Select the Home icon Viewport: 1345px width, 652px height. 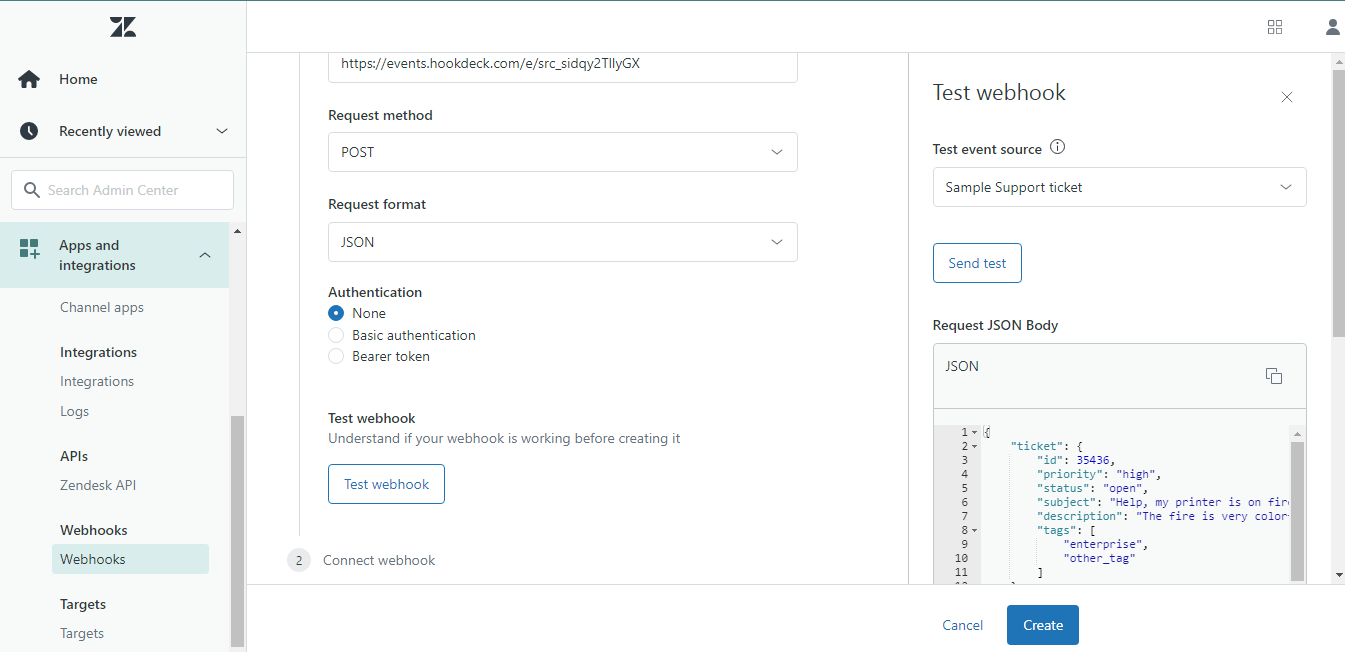pos(28,78)
